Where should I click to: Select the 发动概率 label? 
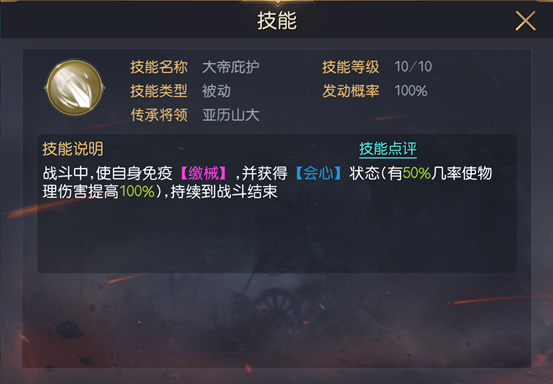351,91
